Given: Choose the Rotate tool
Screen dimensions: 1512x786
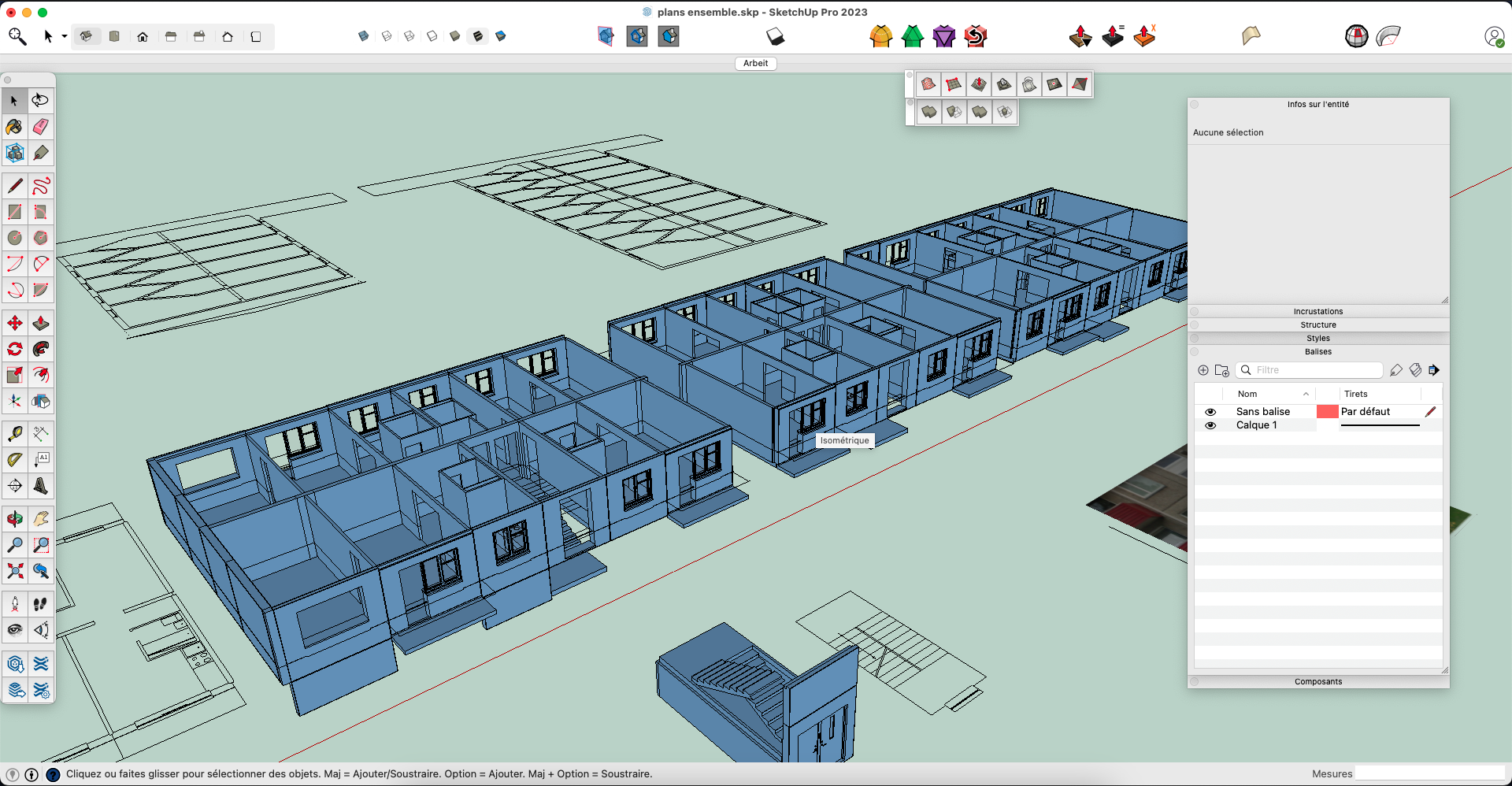Looking at the screenshot, I should tap(13, 349).
